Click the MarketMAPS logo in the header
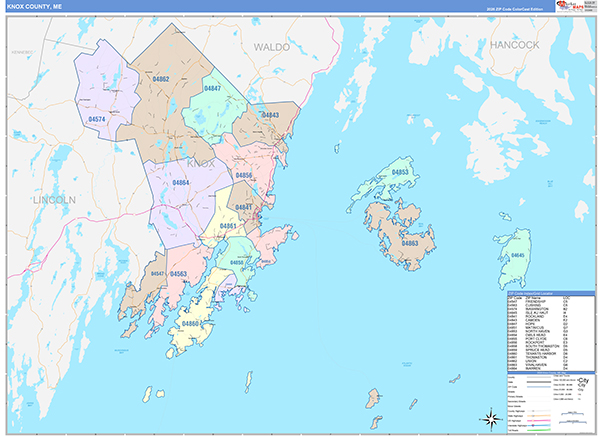This screenshot has height=436, width=600. coord(569,6)
